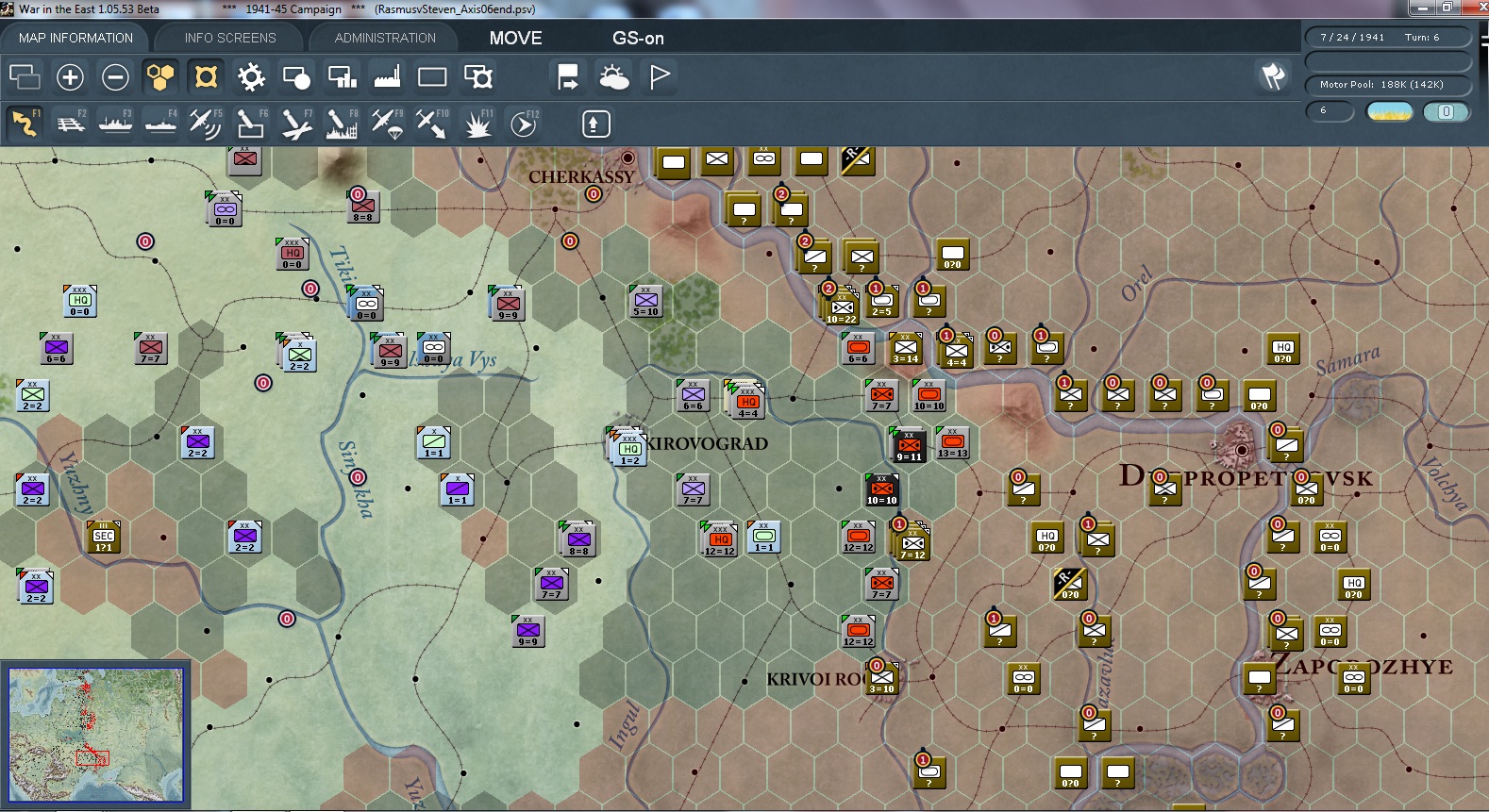
Task: Open the MAP INFORMATION tab
Action: click(75, 38)
